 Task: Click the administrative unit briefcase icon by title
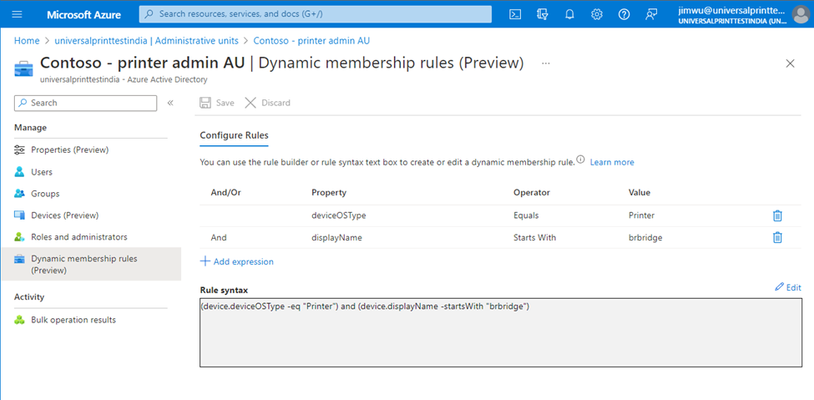pyautogui.click(x=23, y=68)
